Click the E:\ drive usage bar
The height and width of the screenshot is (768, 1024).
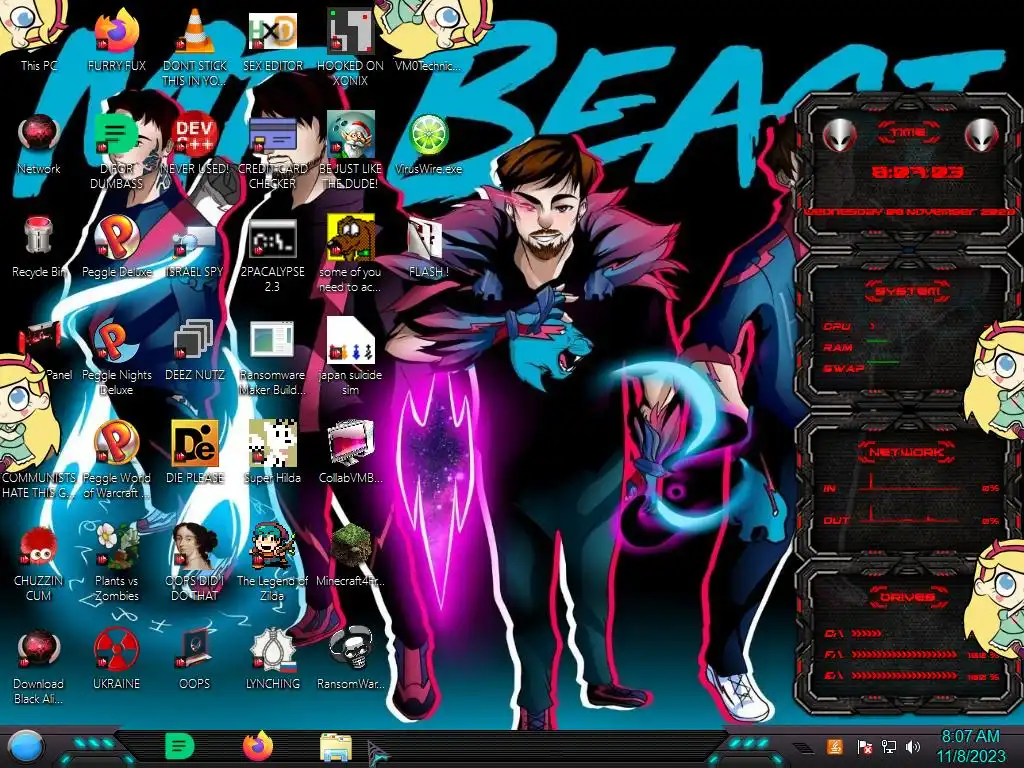point(904,675)
